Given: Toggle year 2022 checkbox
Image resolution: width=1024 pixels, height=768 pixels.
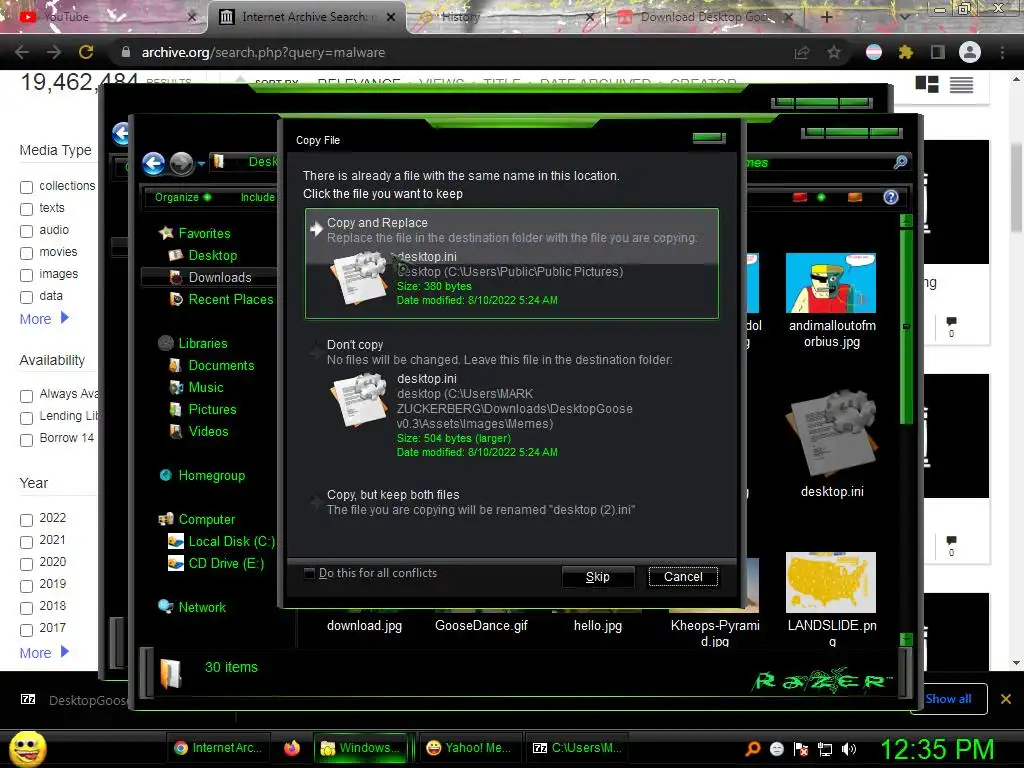Looking at the screenshot, I should 26,520.
